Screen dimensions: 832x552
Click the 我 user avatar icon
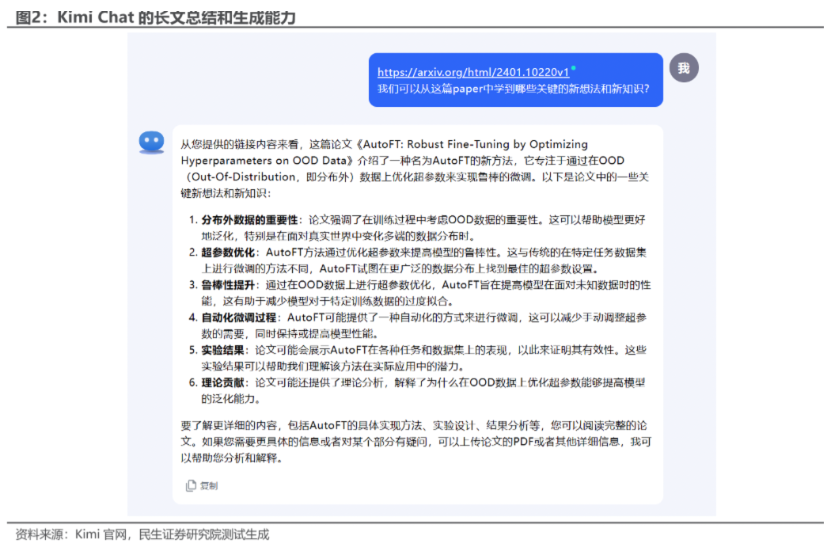(x=683, y=68)
